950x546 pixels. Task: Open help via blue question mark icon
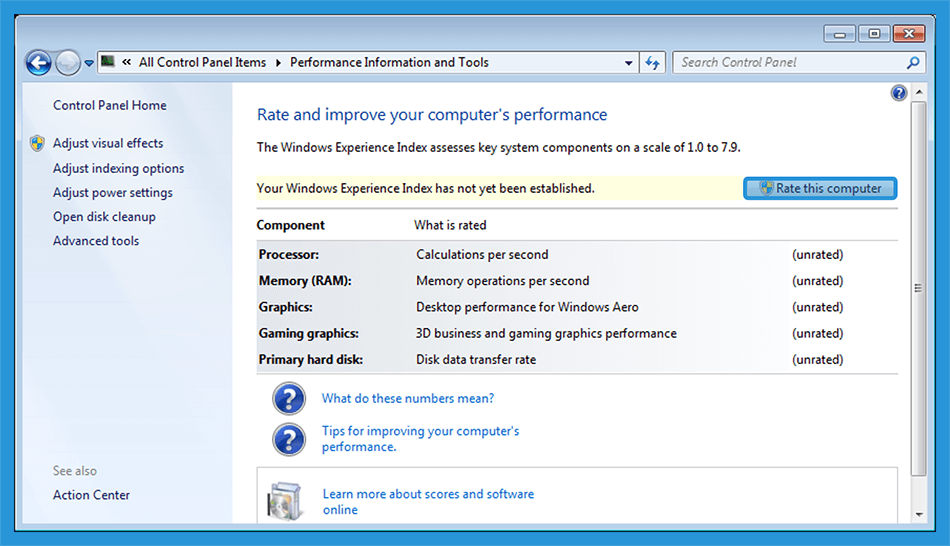899,93
